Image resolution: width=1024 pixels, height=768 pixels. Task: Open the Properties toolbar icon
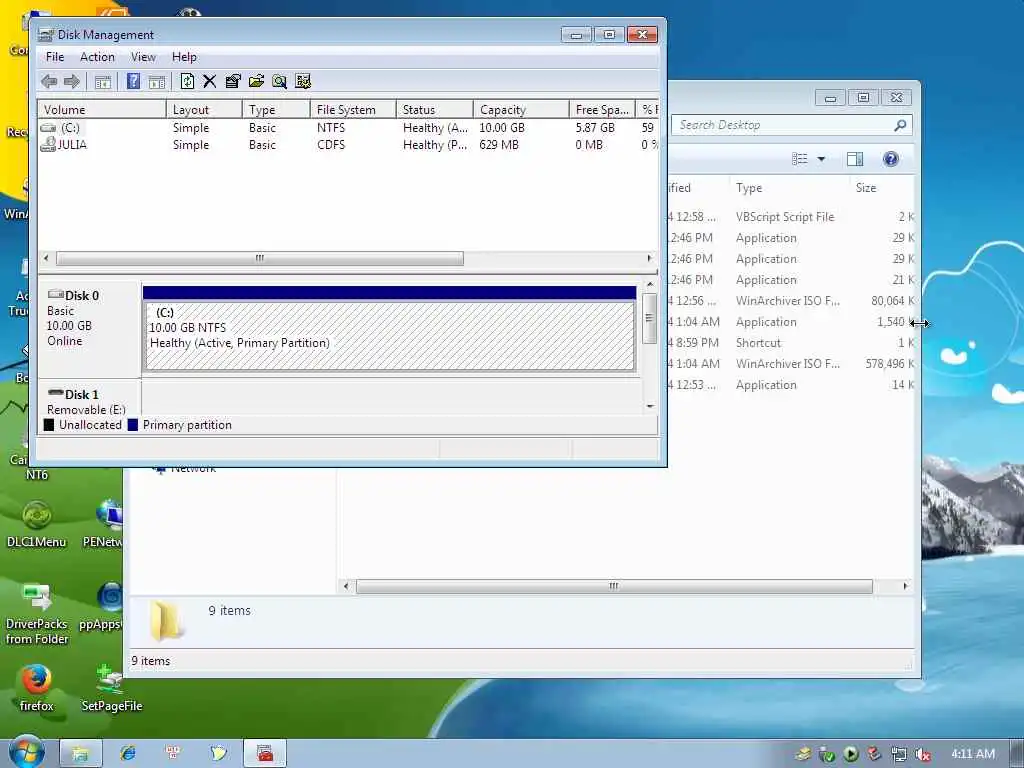click(x=233, y=81)
